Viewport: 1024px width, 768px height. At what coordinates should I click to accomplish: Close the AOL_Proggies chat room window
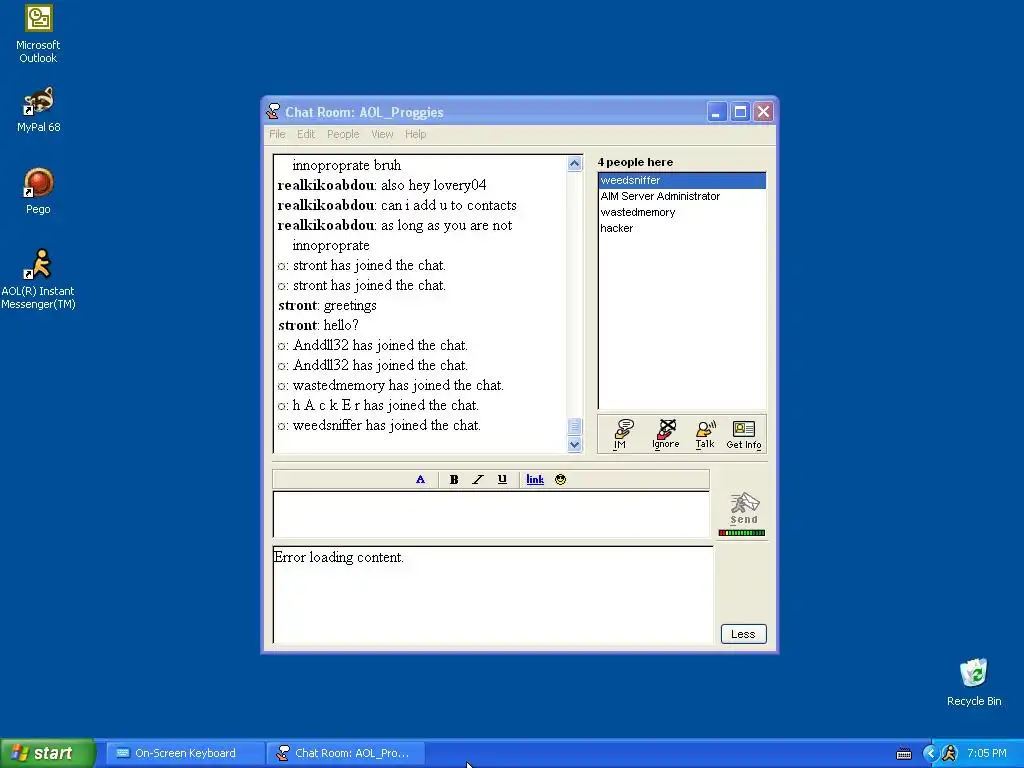763,112
